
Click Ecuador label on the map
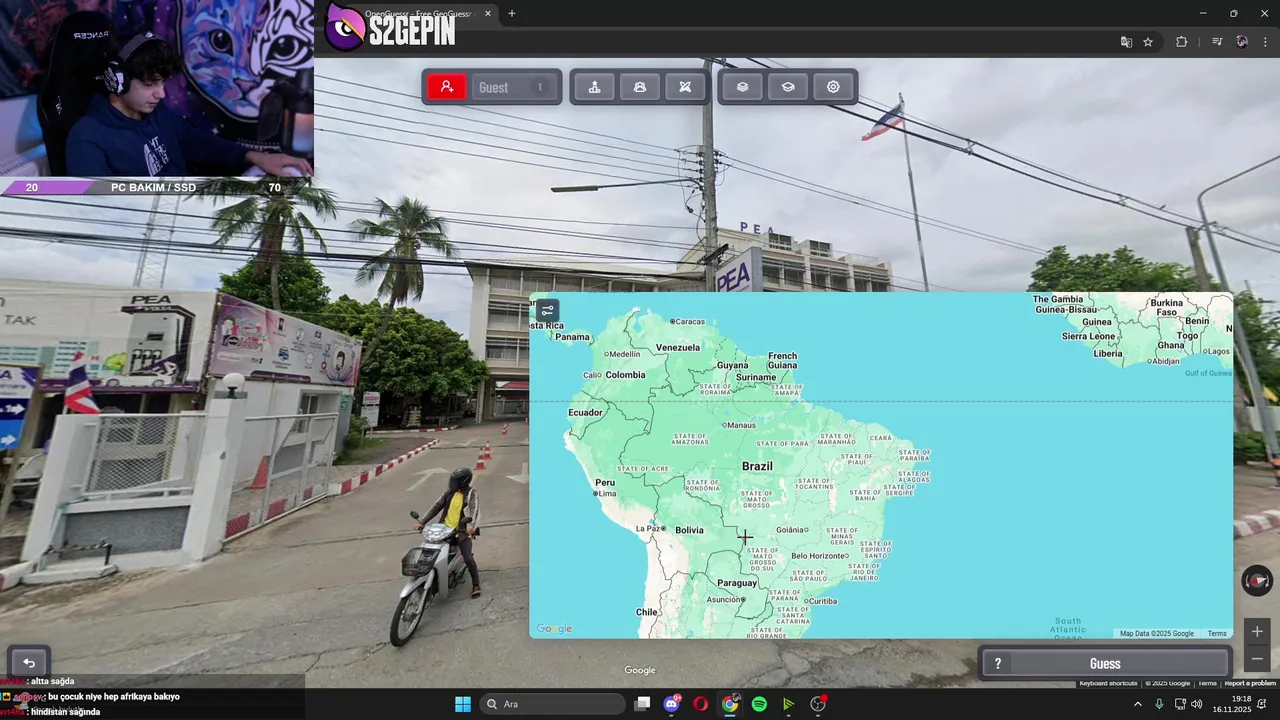pyautogui.click(x=585, y=412)
